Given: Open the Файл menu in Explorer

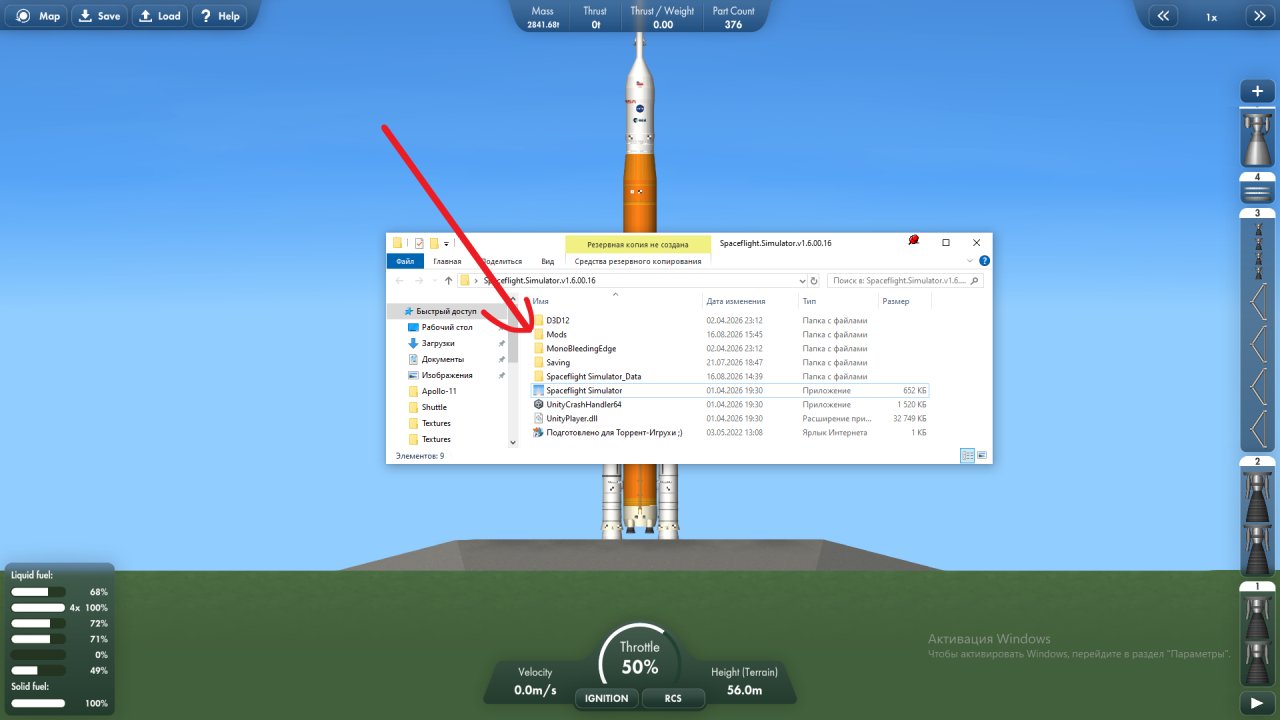Looking at the screenshot, I should 405,261.
